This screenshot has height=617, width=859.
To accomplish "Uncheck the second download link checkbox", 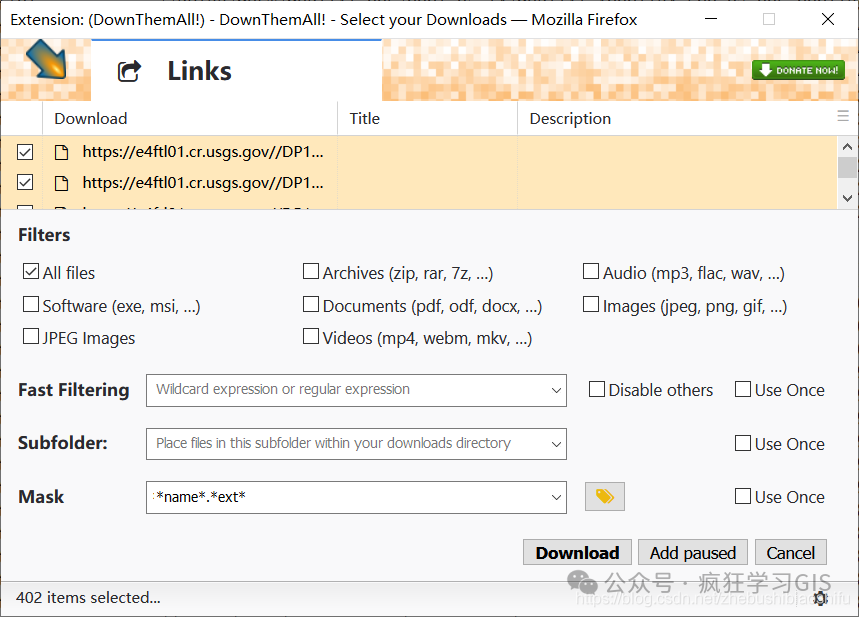I will coord(25,182).
